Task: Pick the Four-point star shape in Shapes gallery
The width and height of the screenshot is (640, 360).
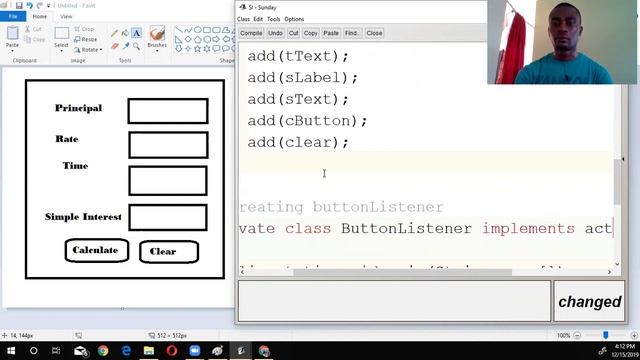Action: tap(188, 49)
